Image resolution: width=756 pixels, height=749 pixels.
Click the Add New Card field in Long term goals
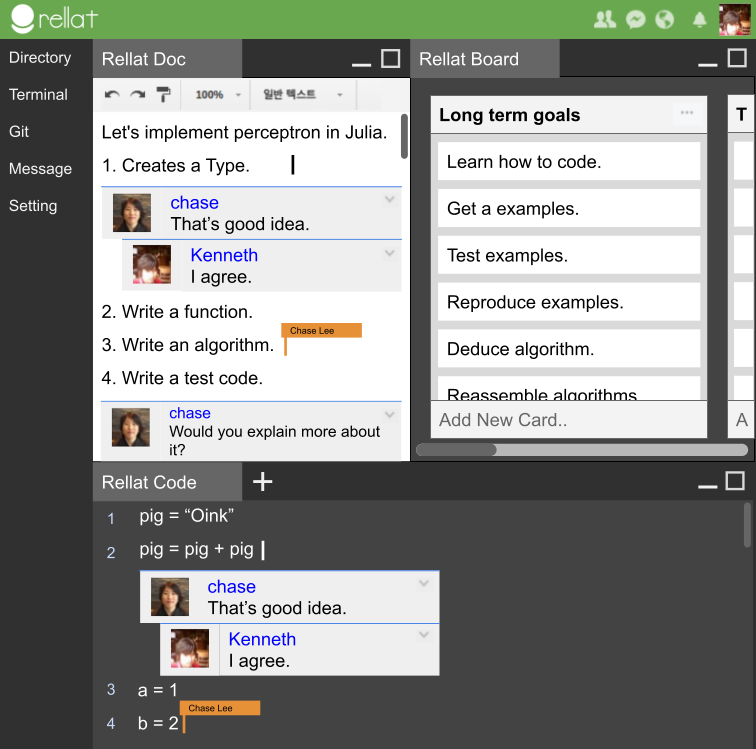[569, 420]
